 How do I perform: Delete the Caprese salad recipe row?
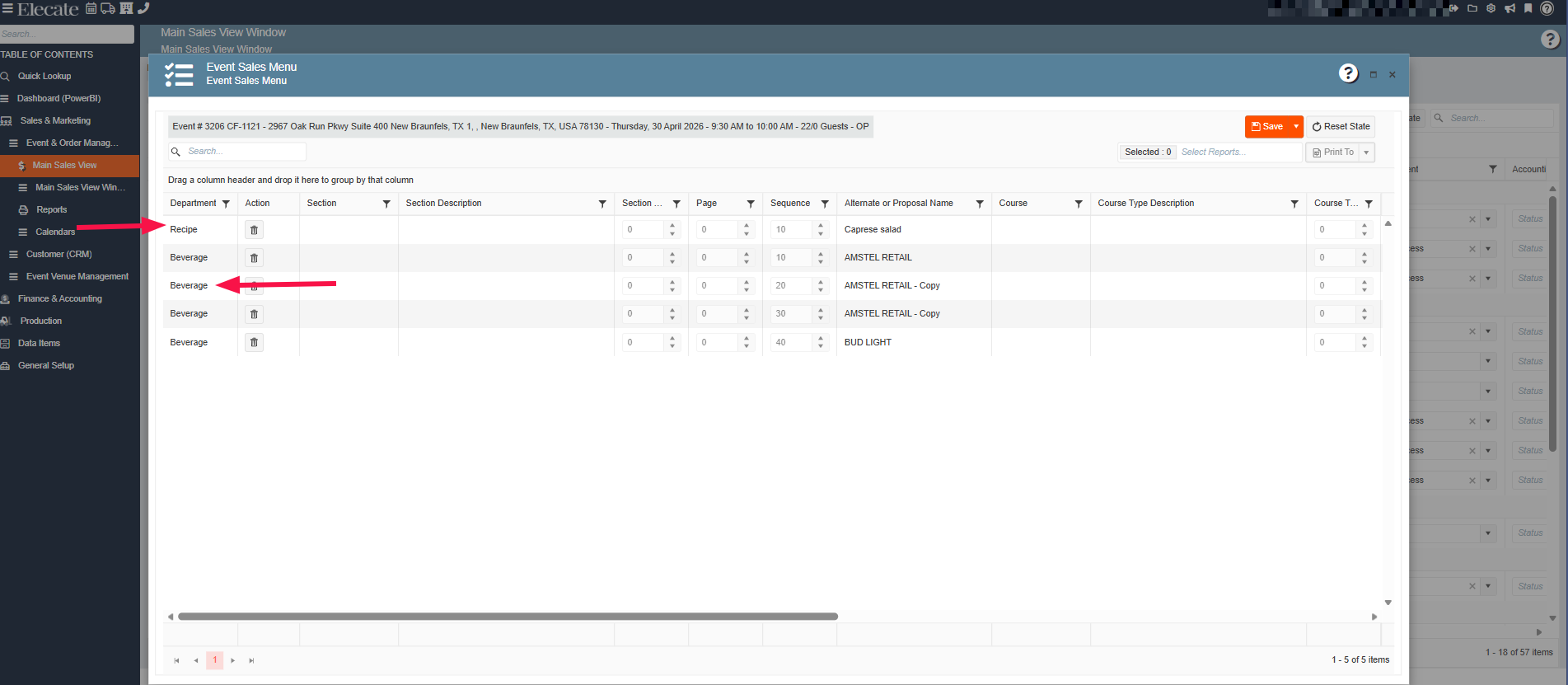pyautogui.click(x=254, y=230)
